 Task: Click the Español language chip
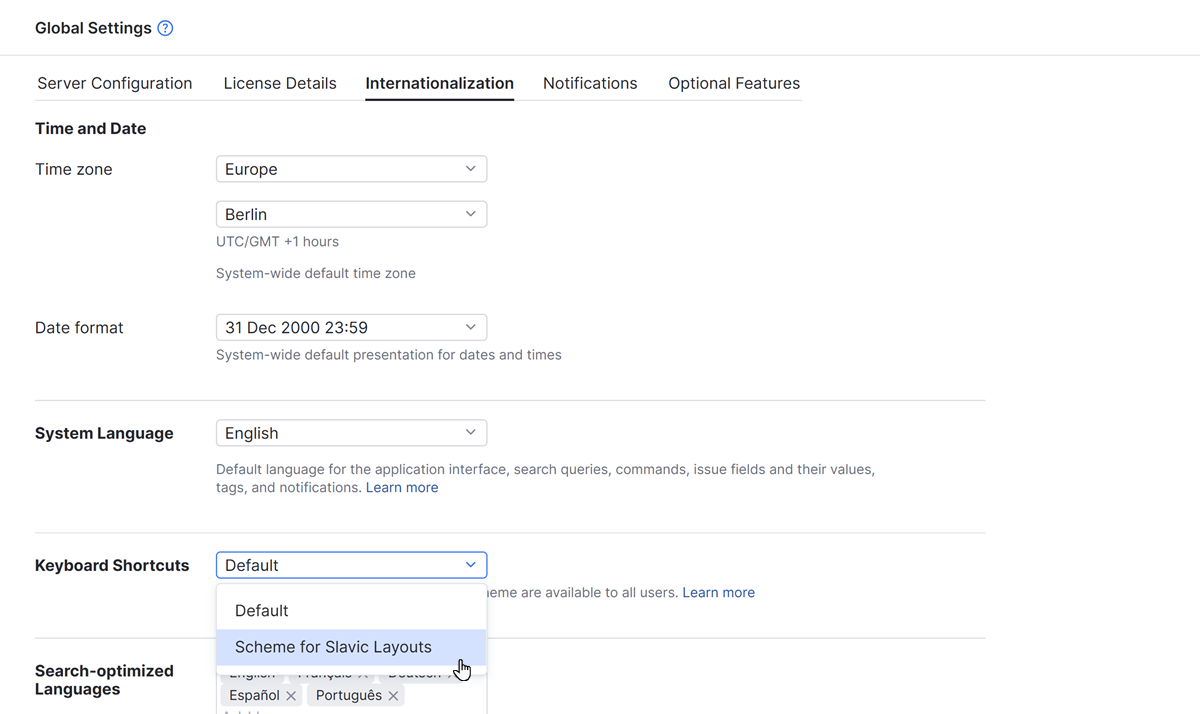point(254,696)
